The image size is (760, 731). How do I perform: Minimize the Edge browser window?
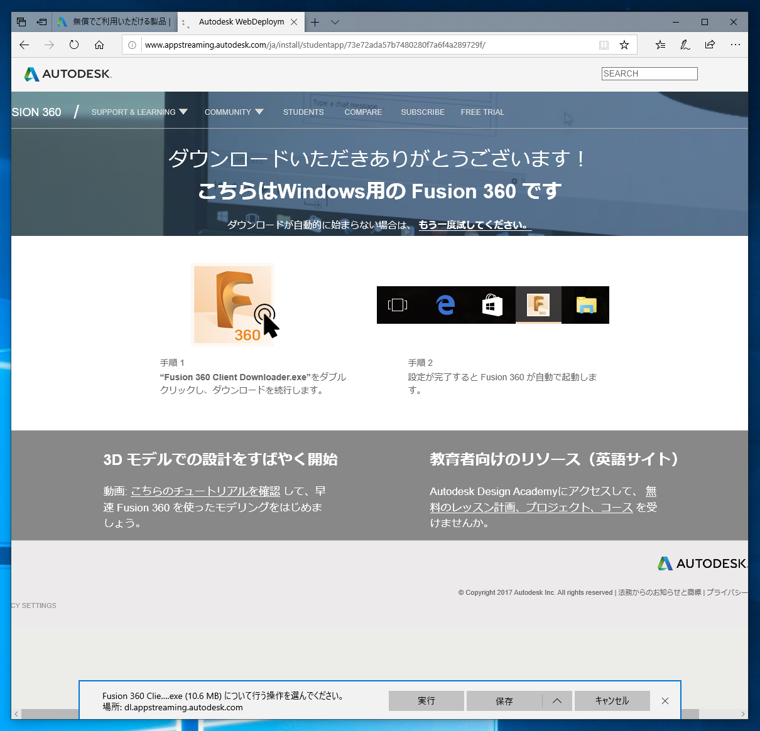coord(676,22)
